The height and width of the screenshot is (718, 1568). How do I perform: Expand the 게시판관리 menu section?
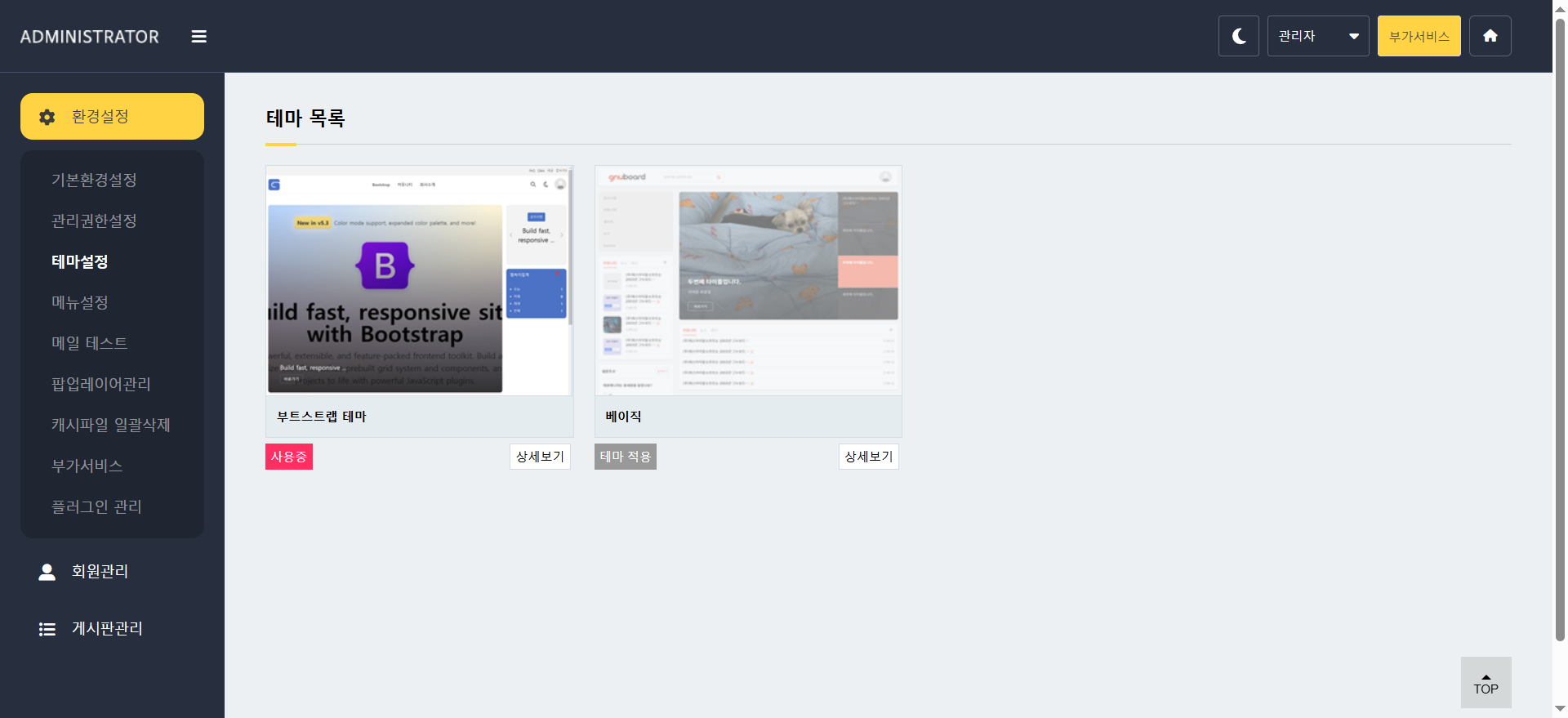tap(107, 629)
